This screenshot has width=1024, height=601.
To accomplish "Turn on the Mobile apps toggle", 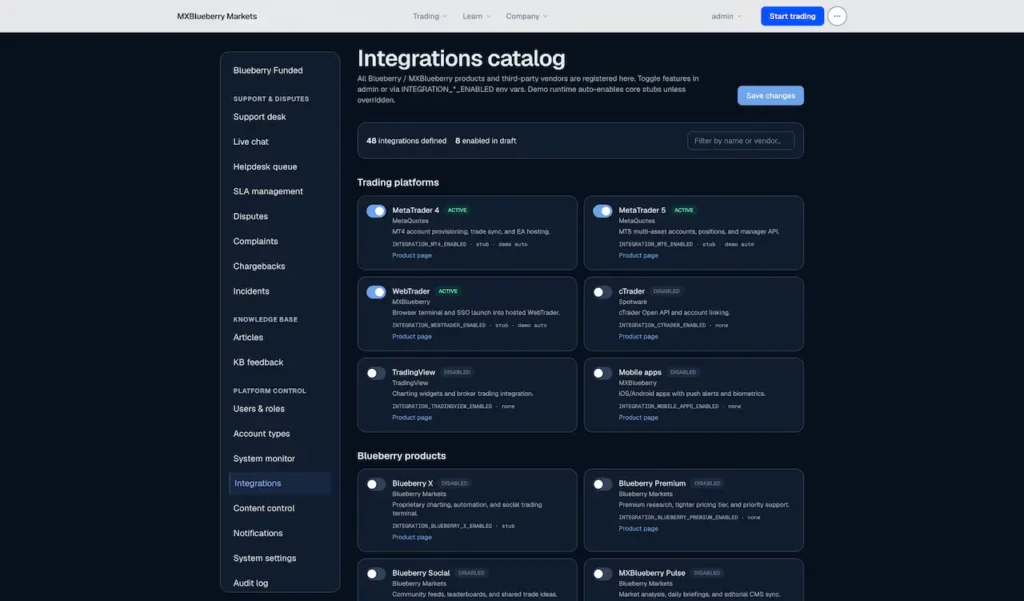I will click(603, 373).
